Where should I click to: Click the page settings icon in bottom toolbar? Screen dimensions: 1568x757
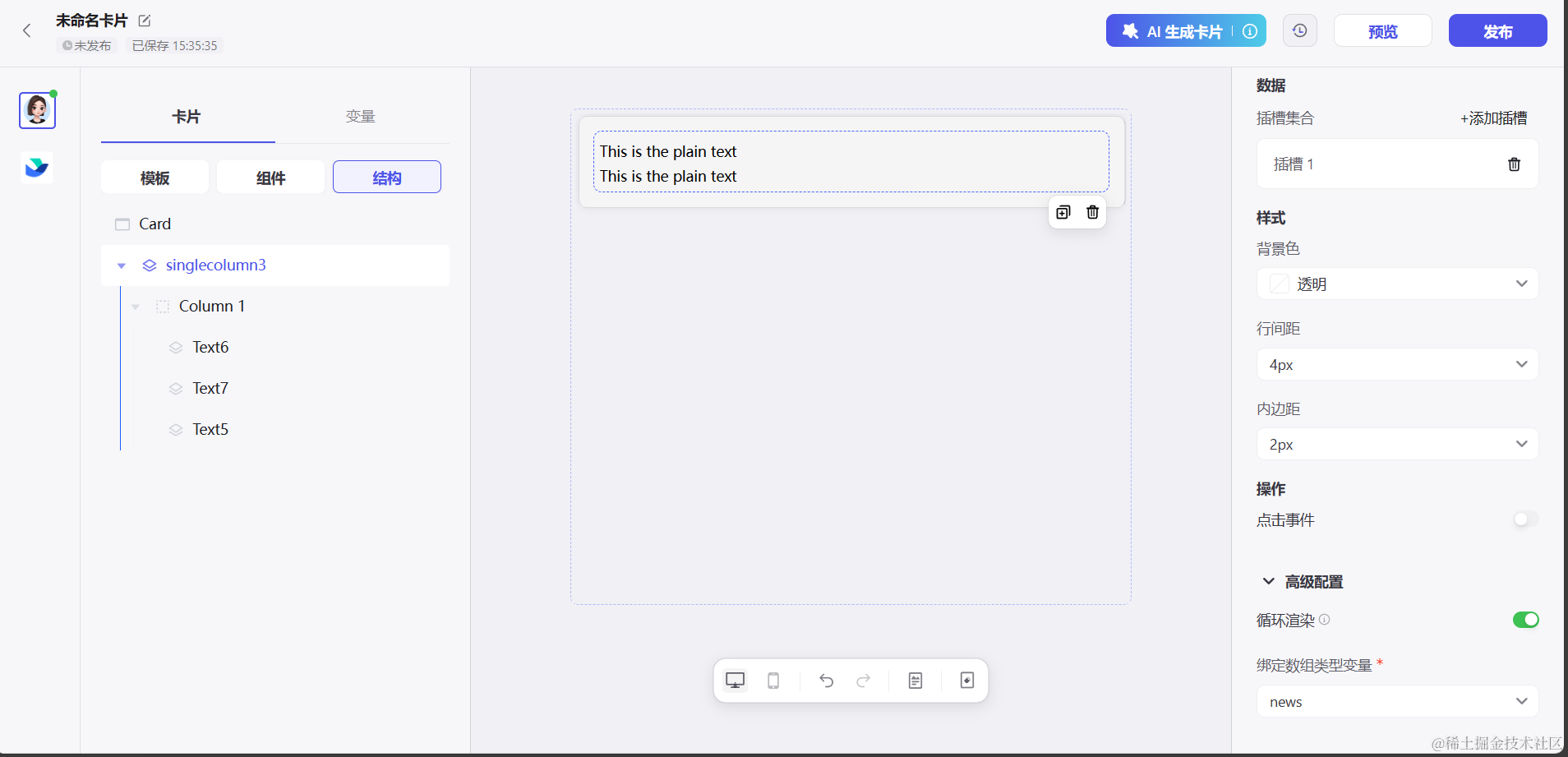click(x=967, y=681)
